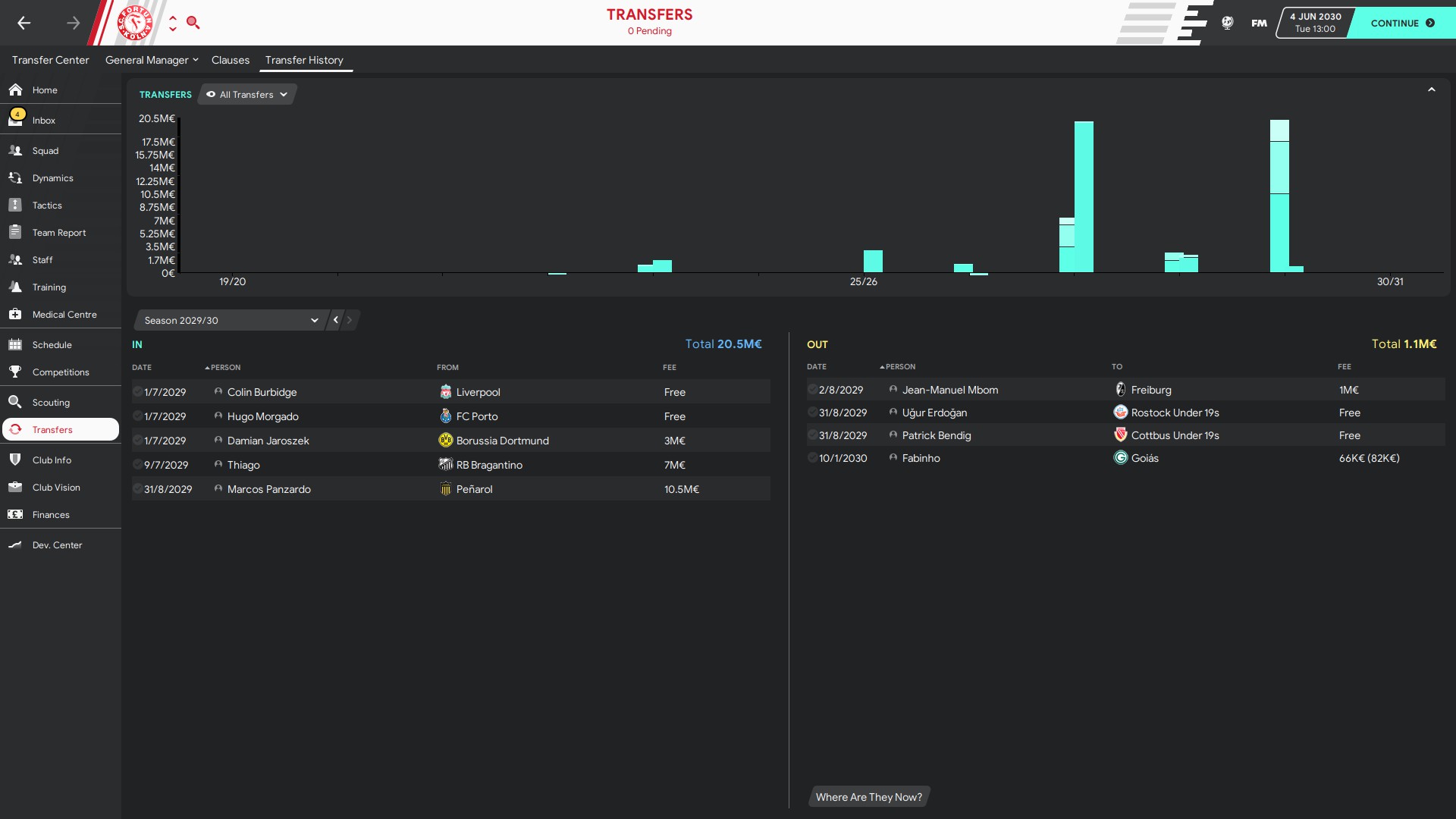The width and height of the screenshot is (1456, 819).
Task: Click the Where Are They Now? button
Action: coord(868,797)
